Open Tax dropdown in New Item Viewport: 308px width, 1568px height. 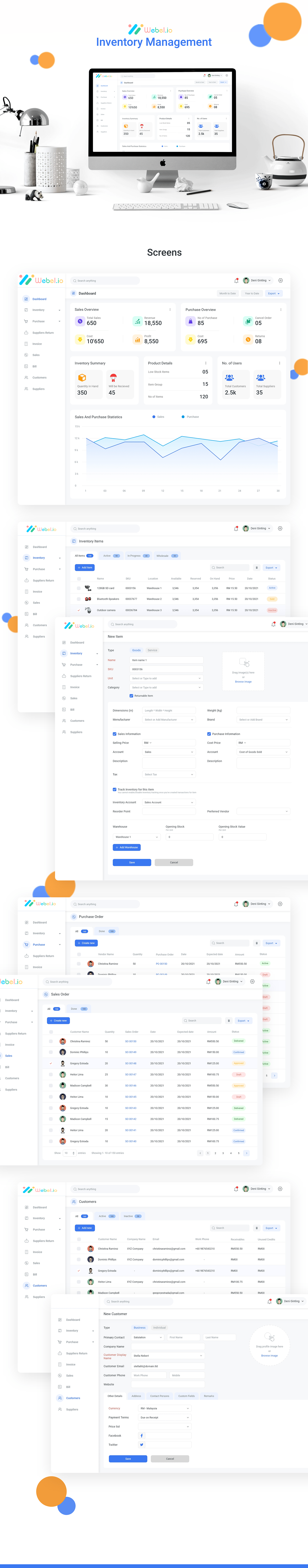pyautogui.click(x=169, y=774)
